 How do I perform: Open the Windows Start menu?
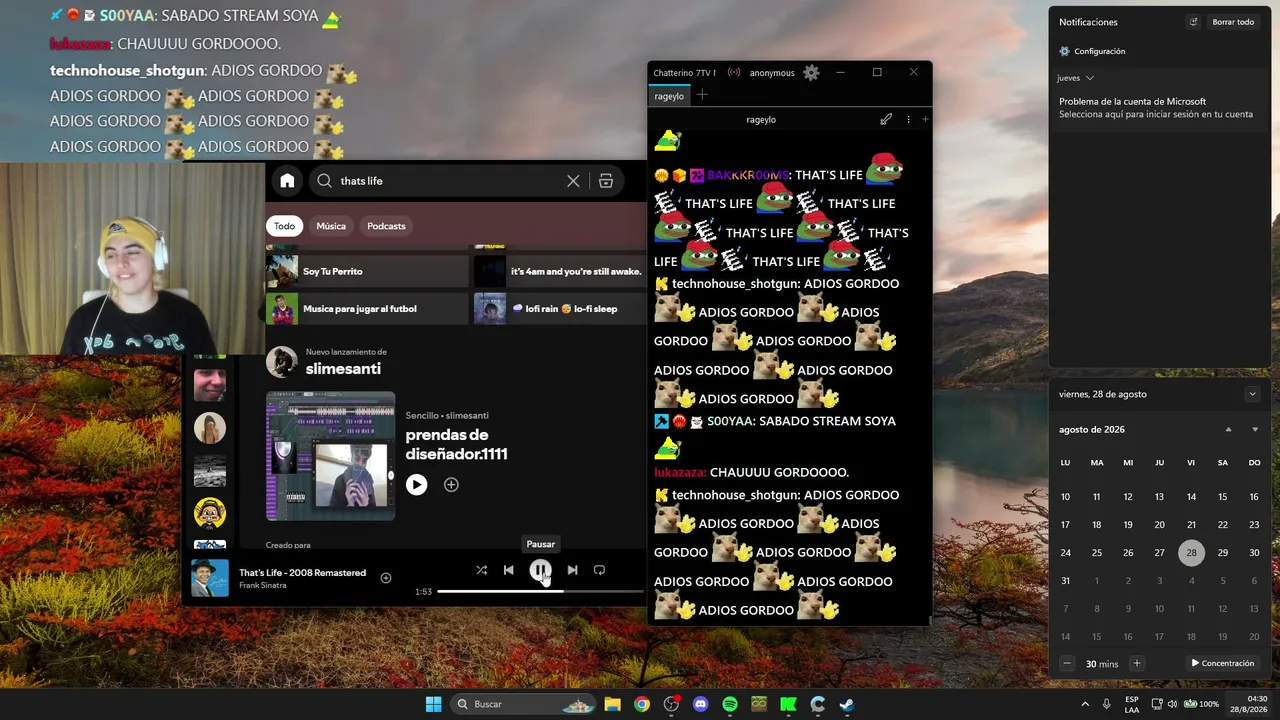(x=433, y=704)
